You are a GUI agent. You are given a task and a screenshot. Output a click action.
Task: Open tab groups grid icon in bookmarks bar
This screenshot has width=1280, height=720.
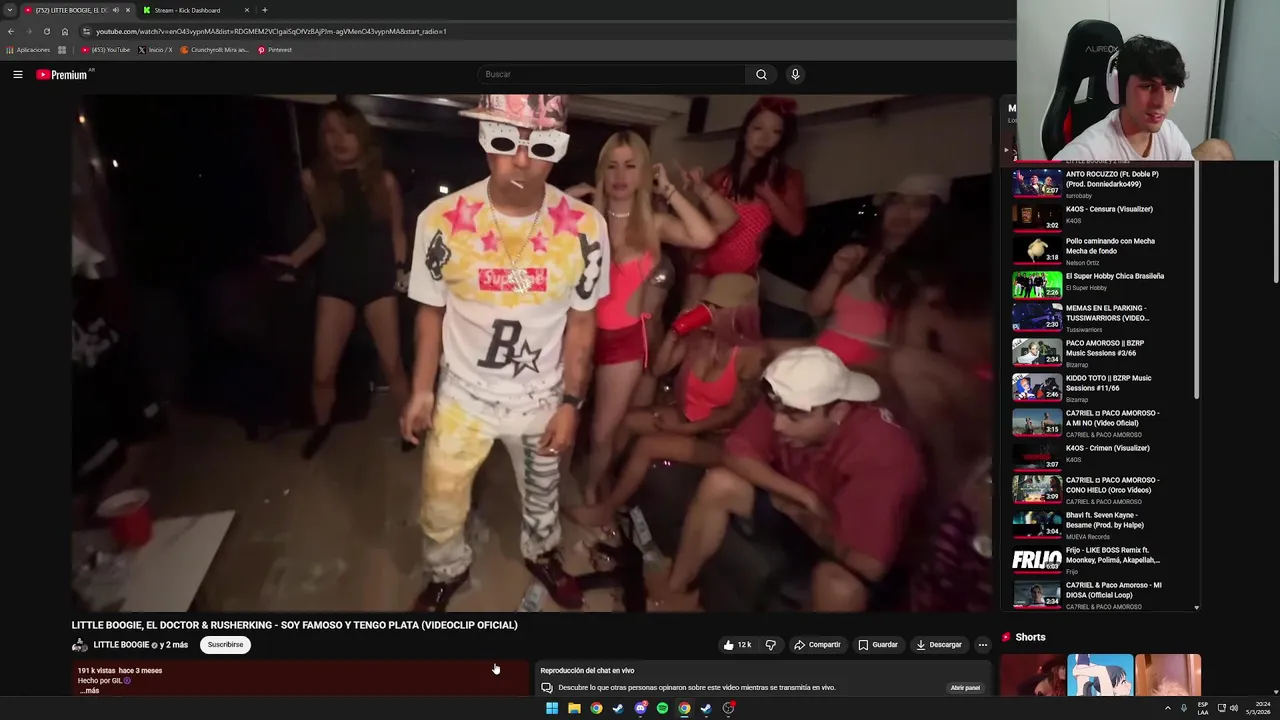[62, 50]
